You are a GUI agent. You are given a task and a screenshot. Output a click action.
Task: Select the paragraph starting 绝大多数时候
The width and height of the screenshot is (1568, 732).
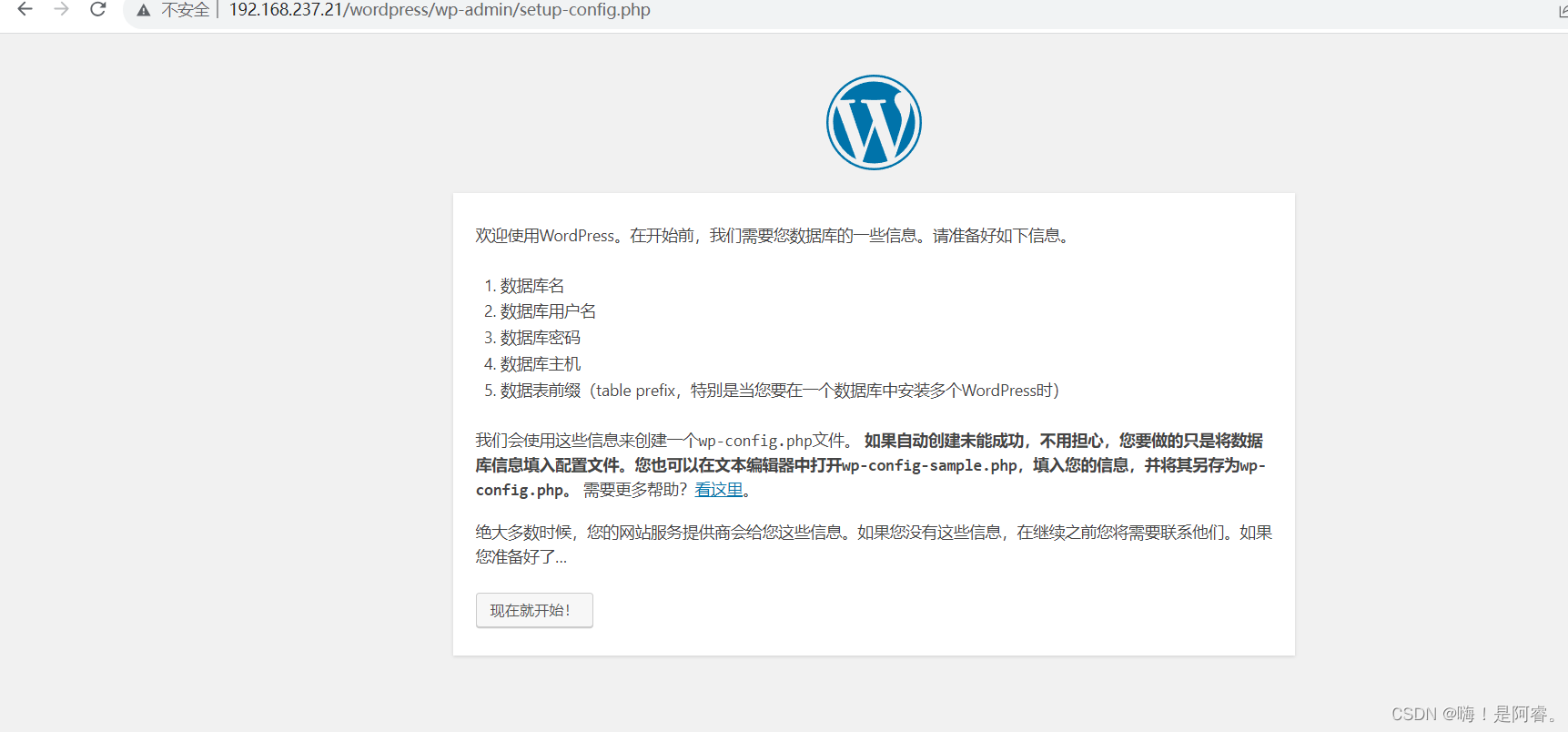click(x=874, y=544)
